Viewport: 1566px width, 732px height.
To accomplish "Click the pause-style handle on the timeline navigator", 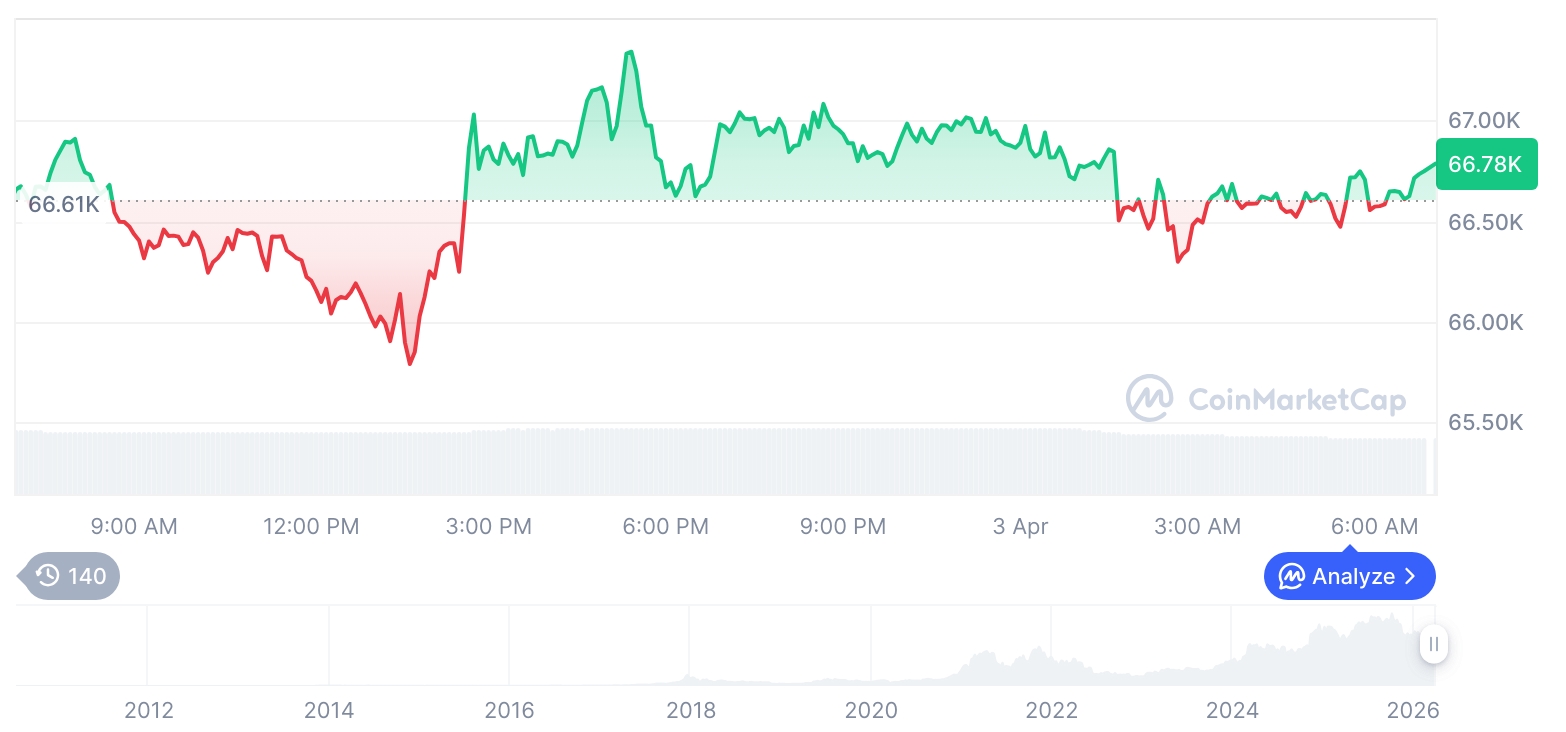I will [x=1434, y=644].
